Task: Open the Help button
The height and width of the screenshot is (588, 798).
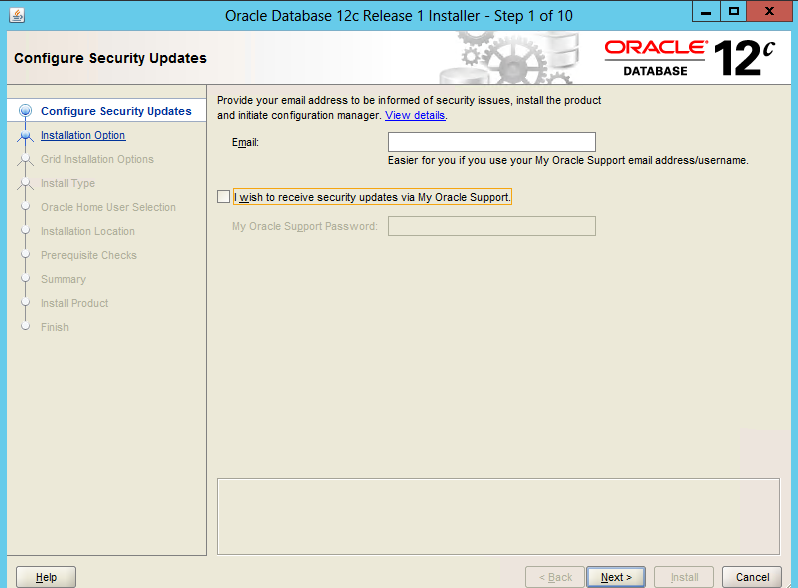Action: (x=46, y=577)
